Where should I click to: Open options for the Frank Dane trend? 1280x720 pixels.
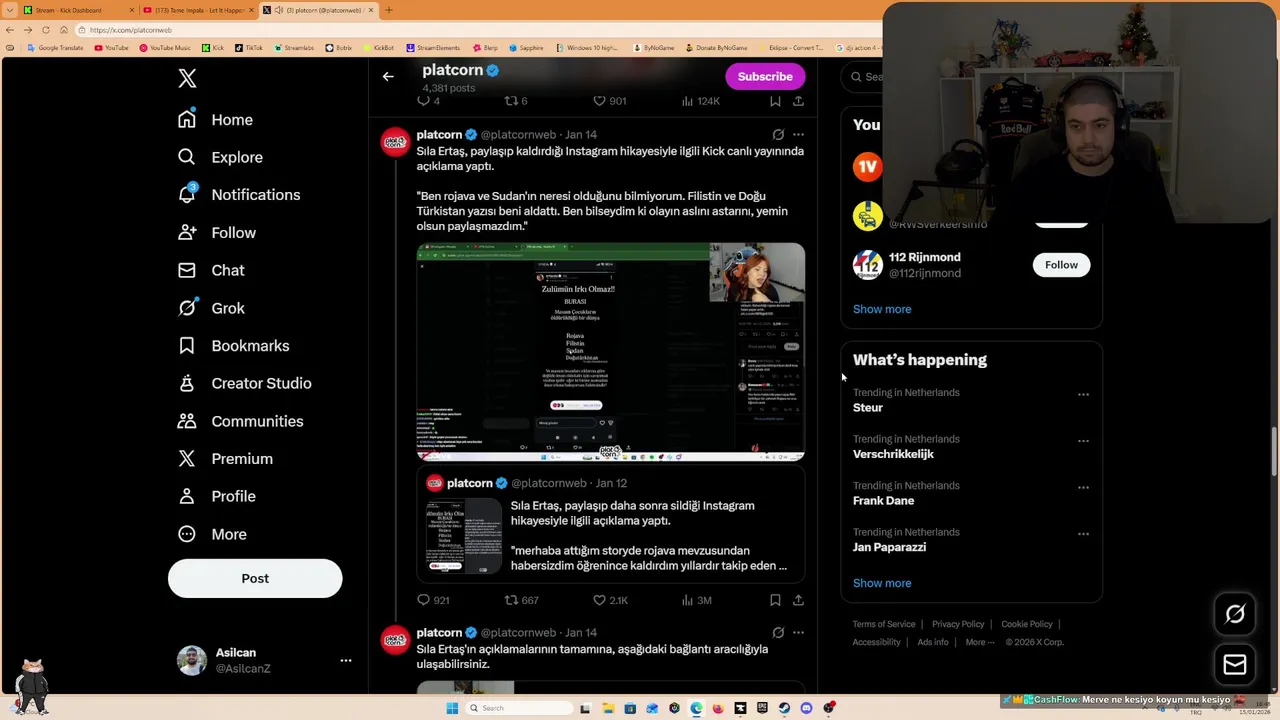point(1083,487)
